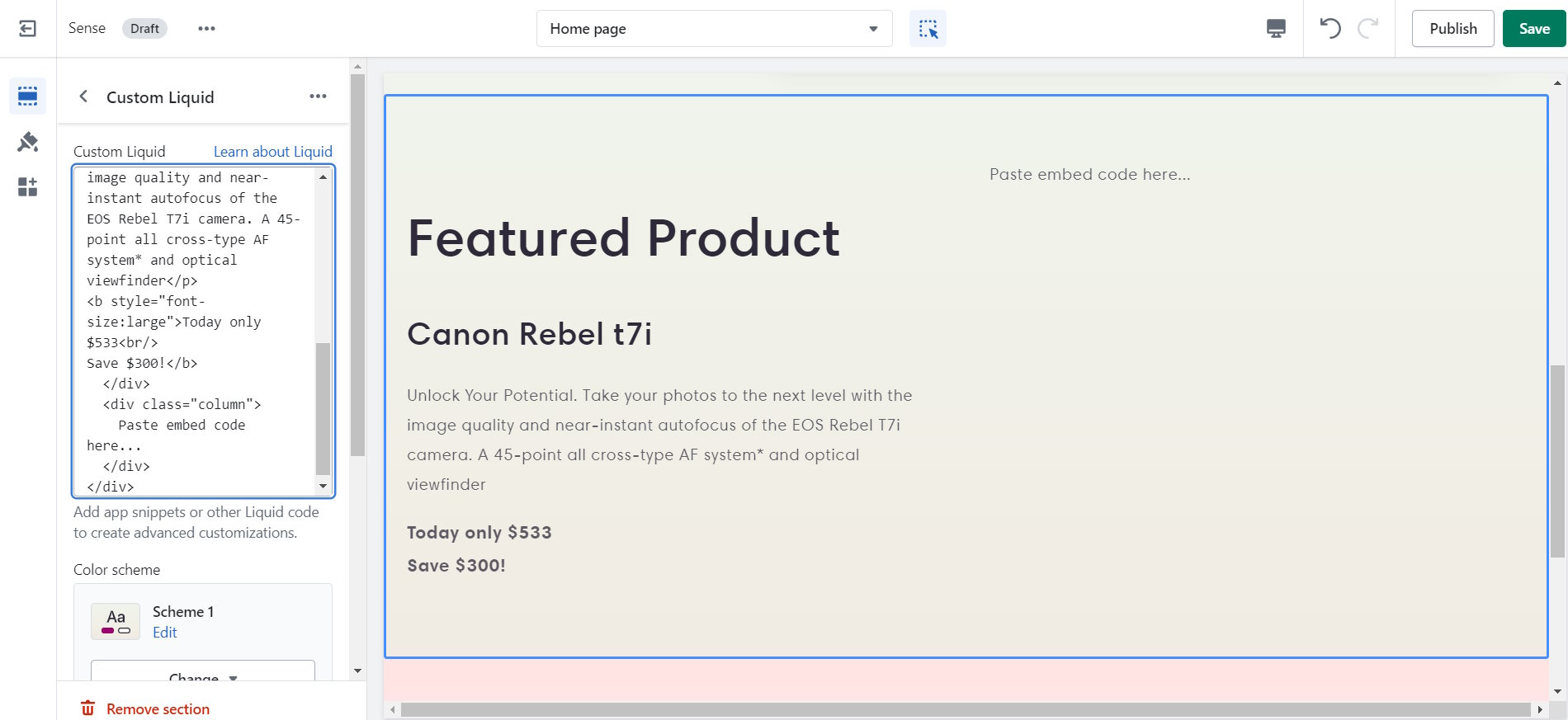The width and height of the screenshot is (1568, 720).
Task: Click the sidebar scrollbar thumb
Action: (x=357, y=265)
